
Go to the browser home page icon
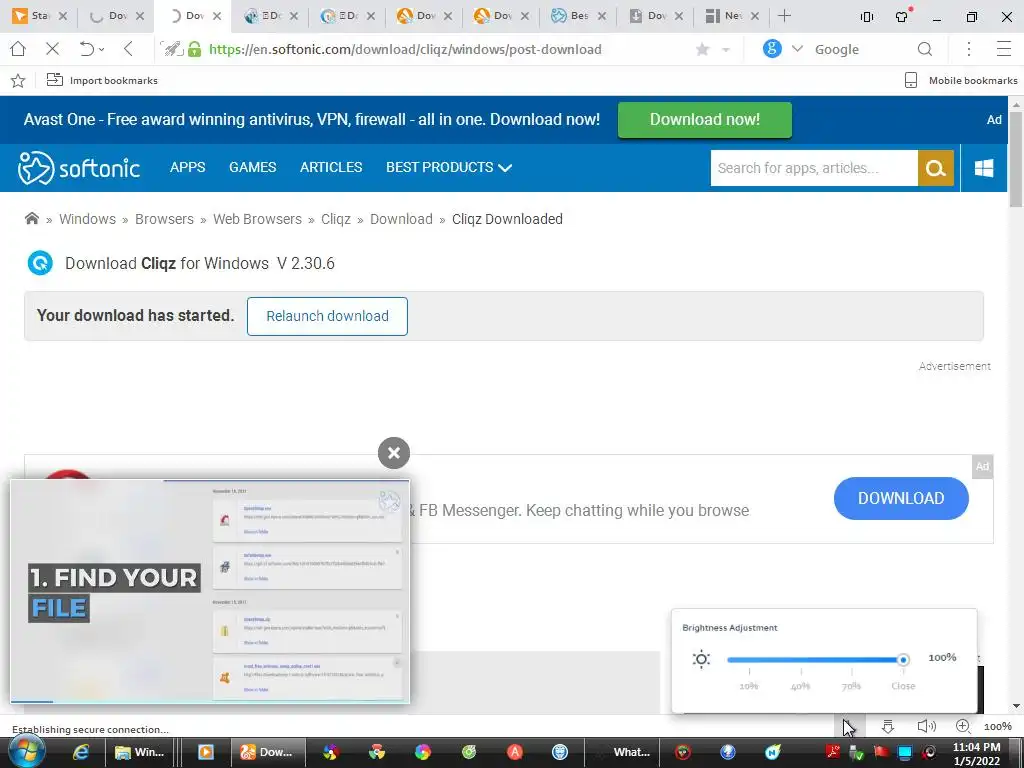pyautogui.click(x=18, y=49)
